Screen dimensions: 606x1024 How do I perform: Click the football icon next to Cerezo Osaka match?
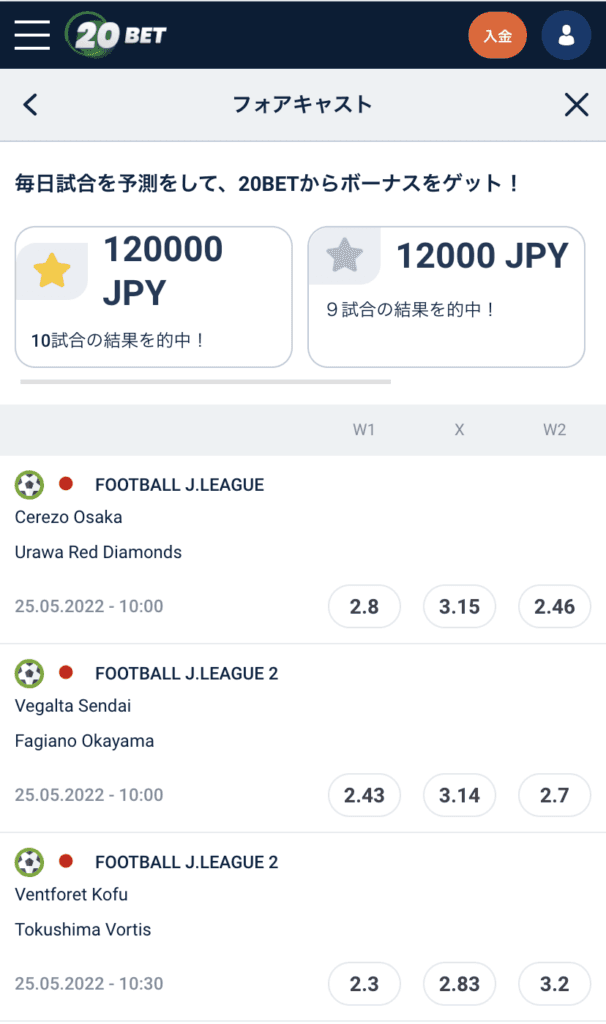click(x=29, y=484)
